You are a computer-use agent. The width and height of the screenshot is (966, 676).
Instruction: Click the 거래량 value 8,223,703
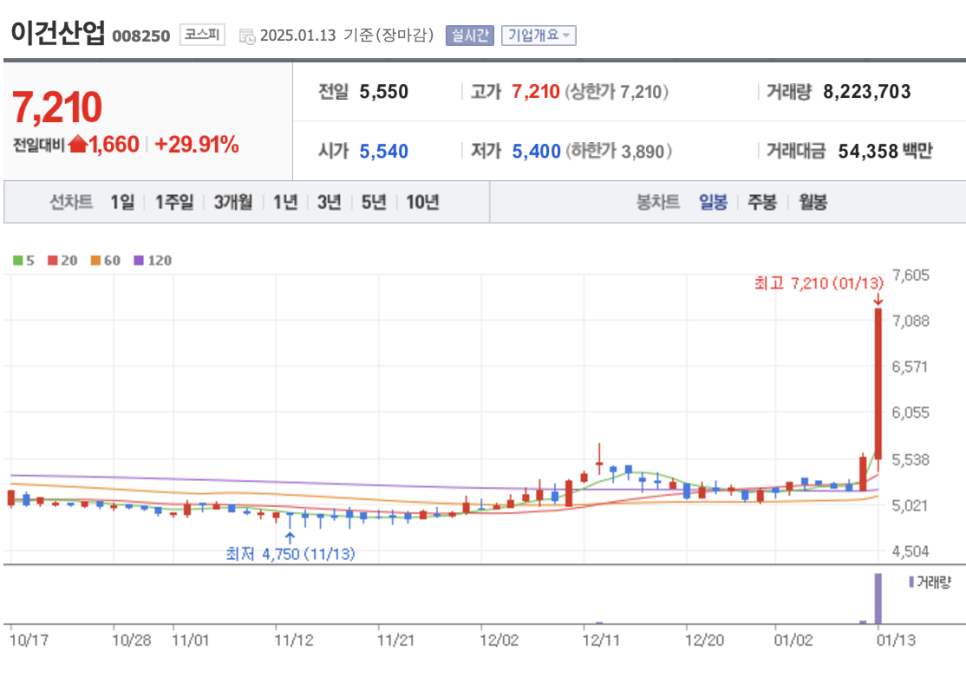click(x=867, y=92)
